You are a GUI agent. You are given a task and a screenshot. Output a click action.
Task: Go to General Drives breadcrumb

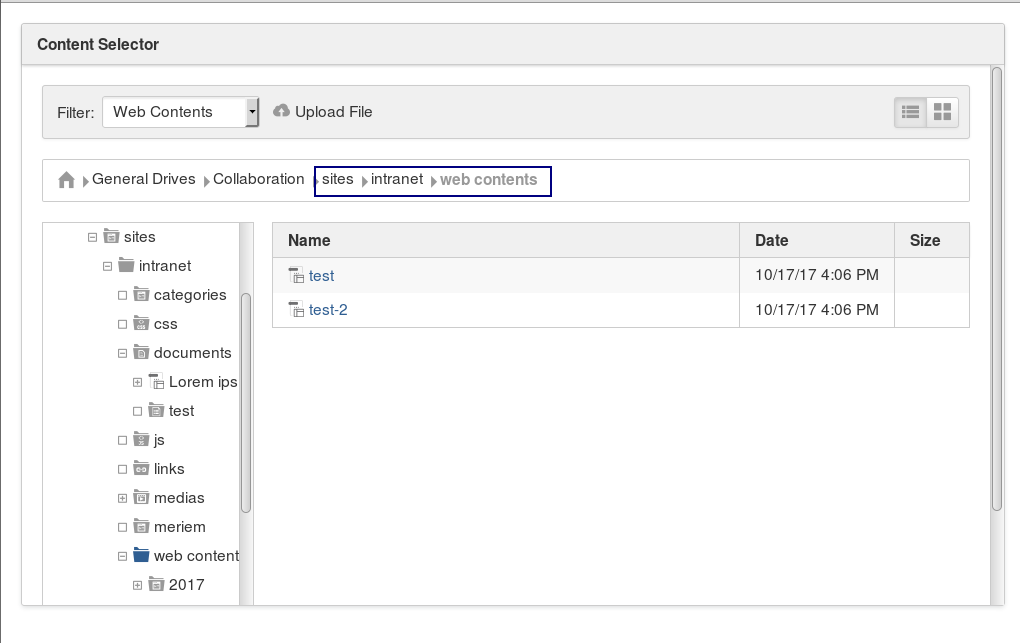click(144, 179)
